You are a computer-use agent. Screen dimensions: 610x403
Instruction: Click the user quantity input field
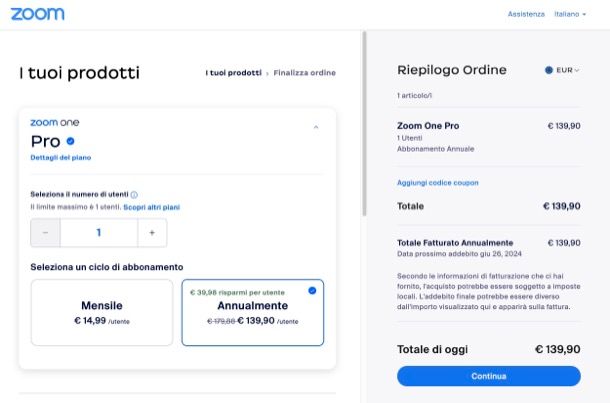pyautogui.click(x=99, y=233)
